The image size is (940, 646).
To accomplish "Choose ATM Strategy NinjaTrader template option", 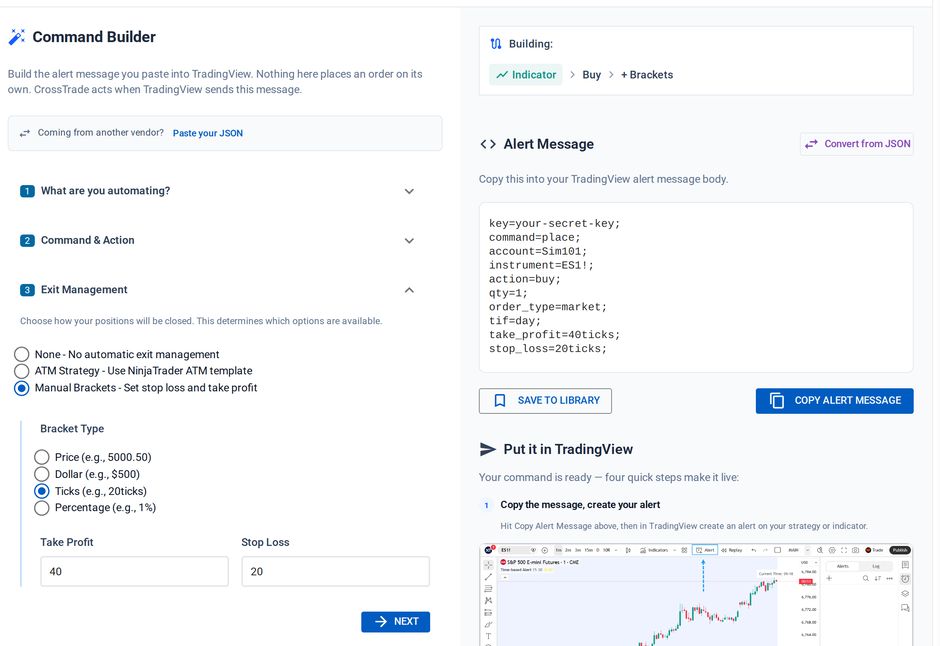I will [22, 371].
